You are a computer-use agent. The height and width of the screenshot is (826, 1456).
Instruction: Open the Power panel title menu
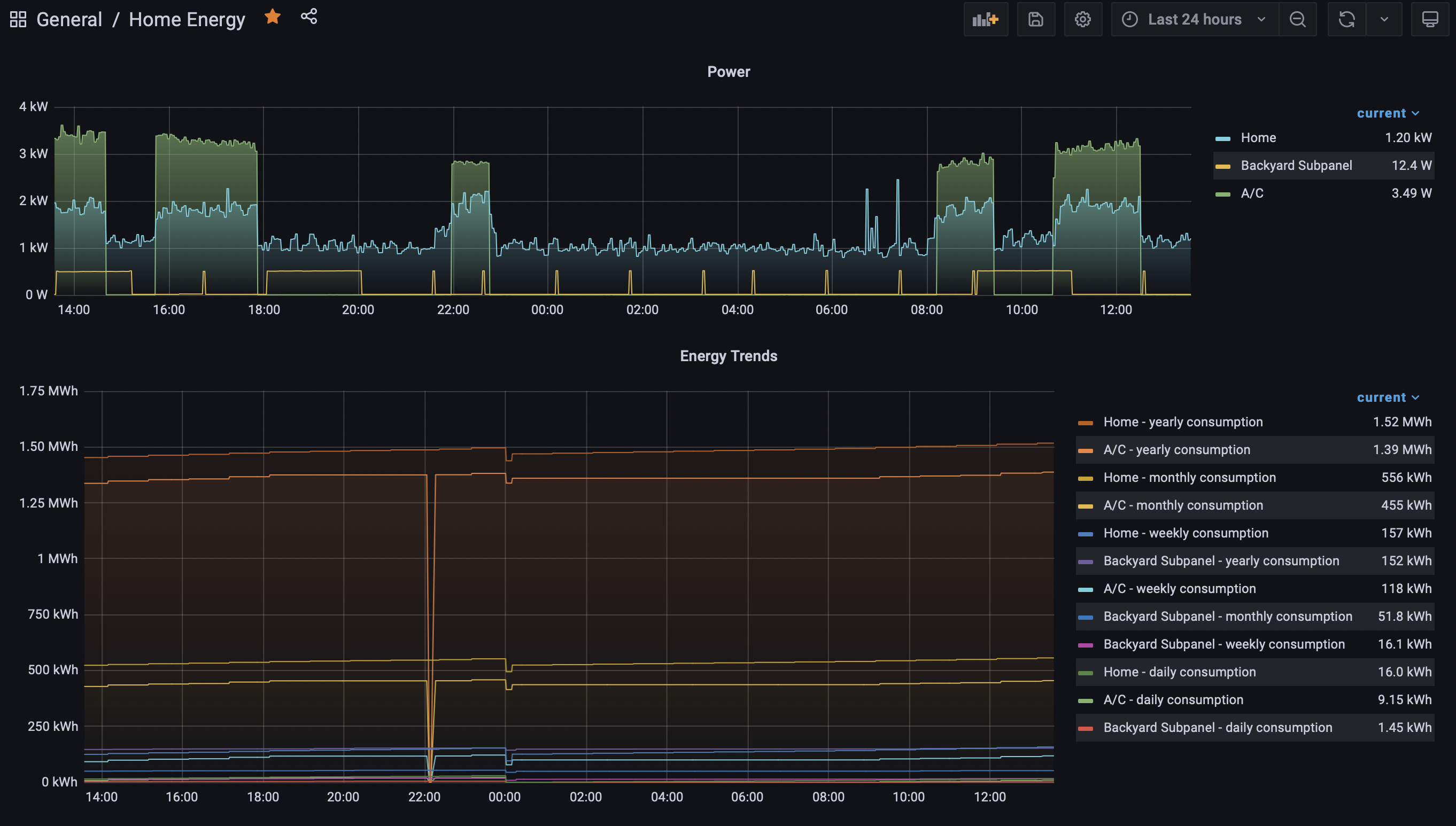pyautogui.click(x=729, y=72)
